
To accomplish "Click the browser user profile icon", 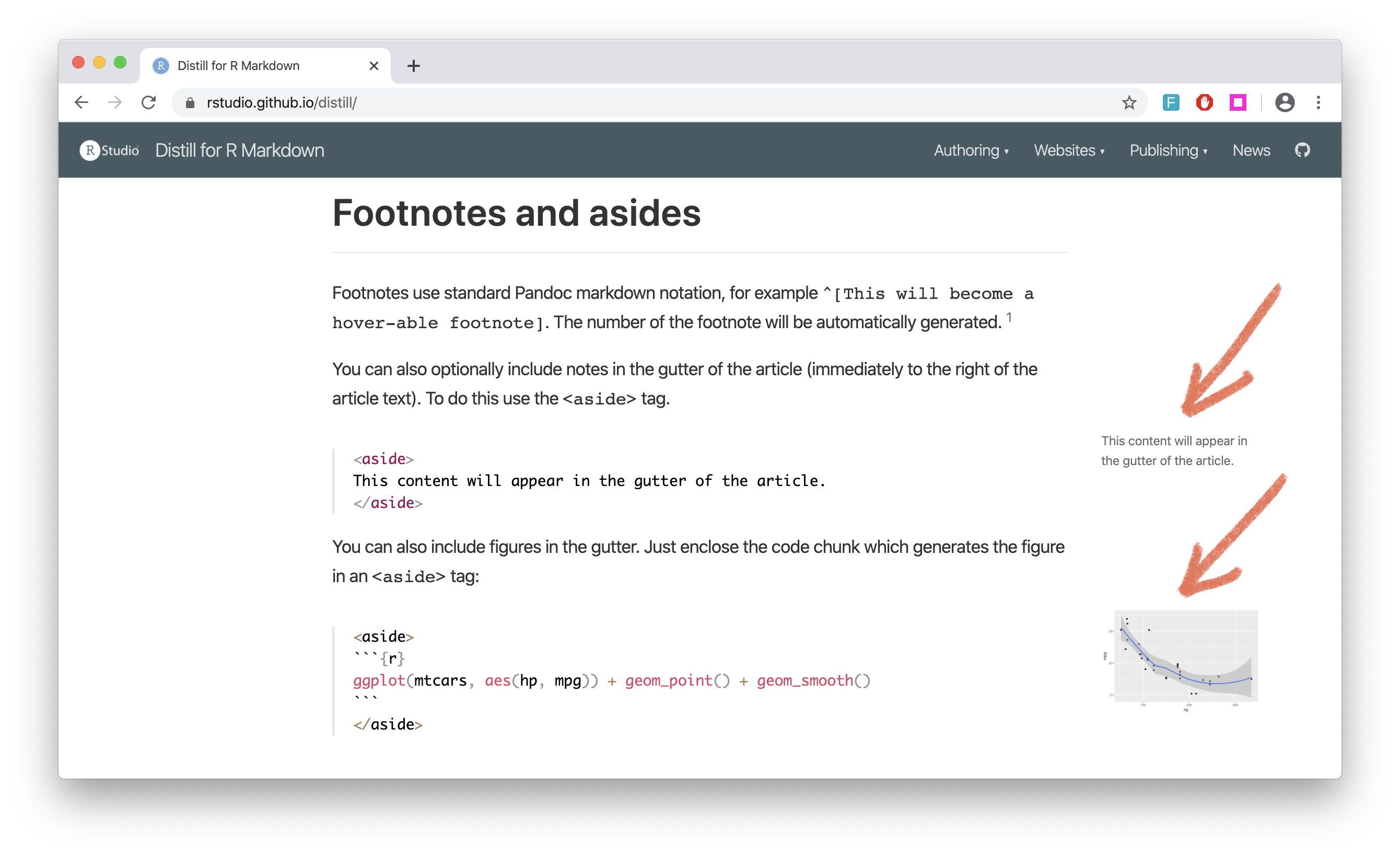I will (1284, 101).
